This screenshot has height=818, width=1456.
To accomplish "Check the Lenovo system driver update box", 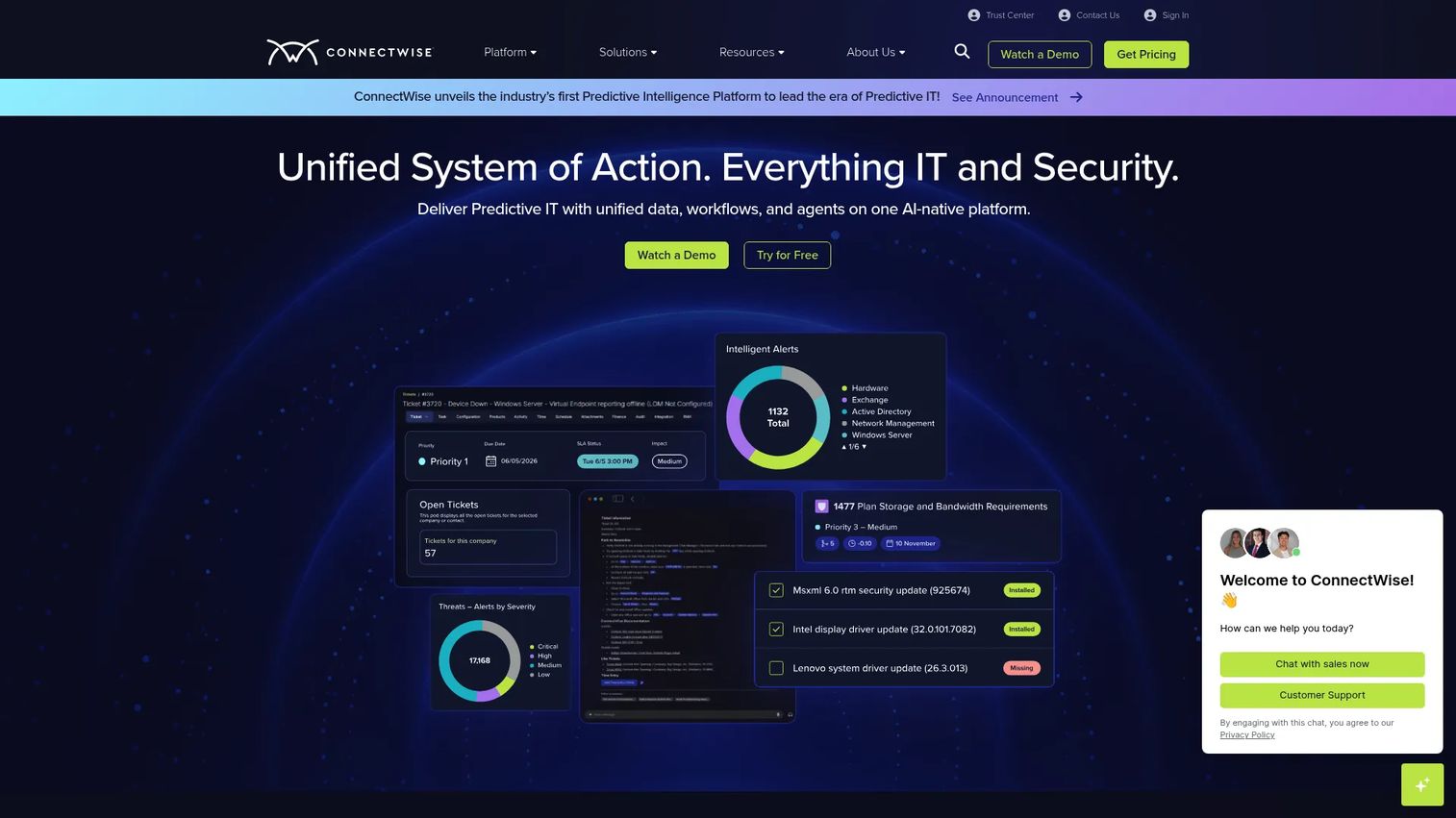I will 776,668.
